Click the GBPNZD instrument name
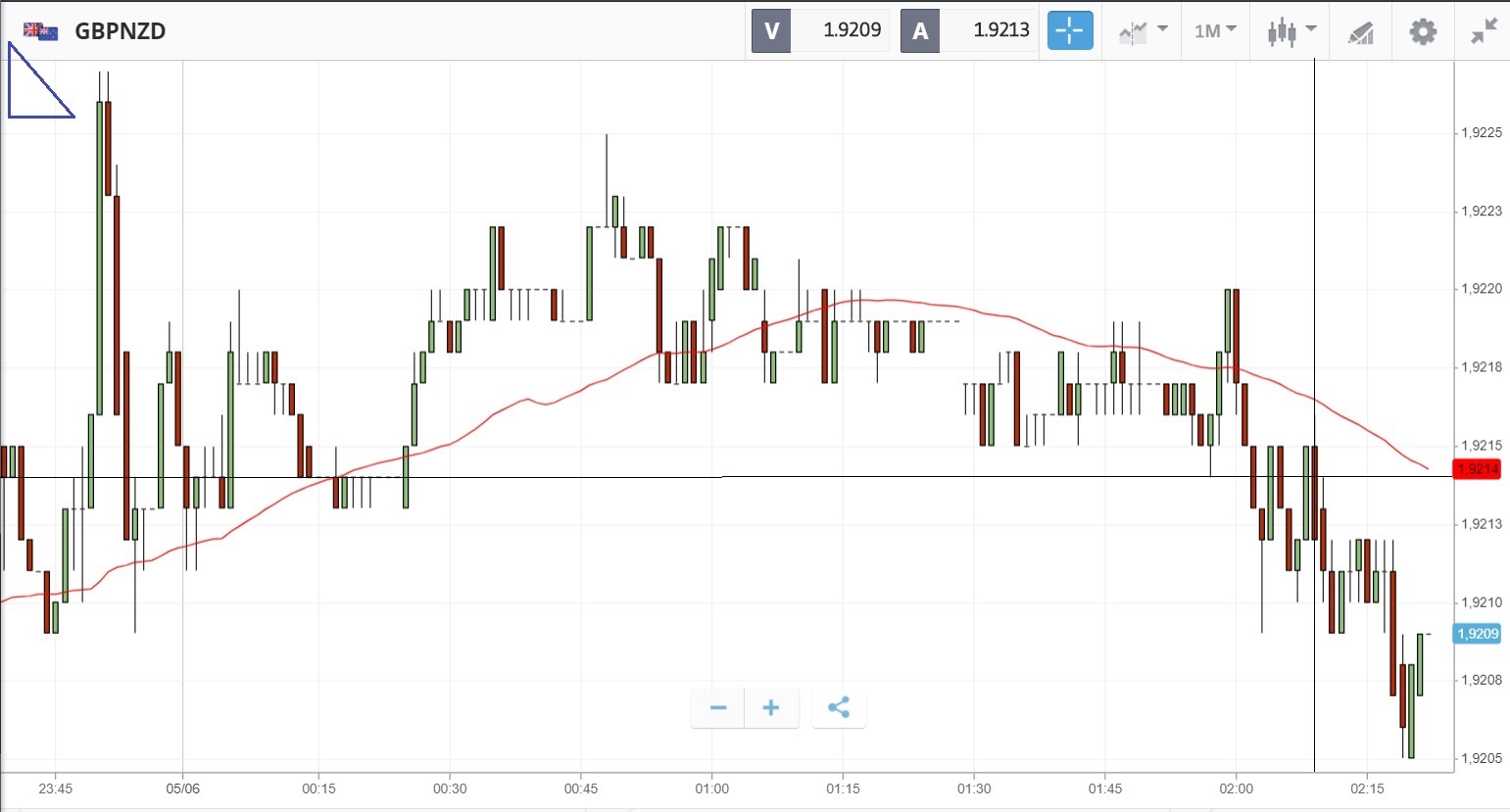 pos(121,31)
